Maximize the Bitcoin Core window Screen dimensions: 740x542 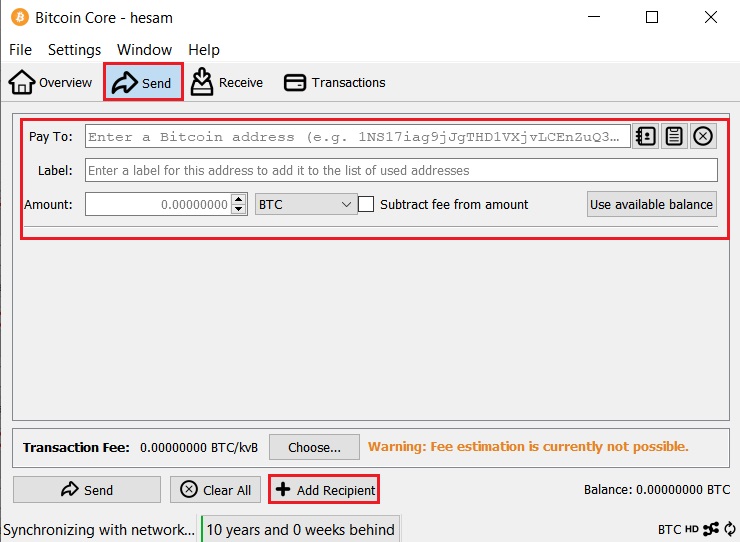click(x=652, y=17)
